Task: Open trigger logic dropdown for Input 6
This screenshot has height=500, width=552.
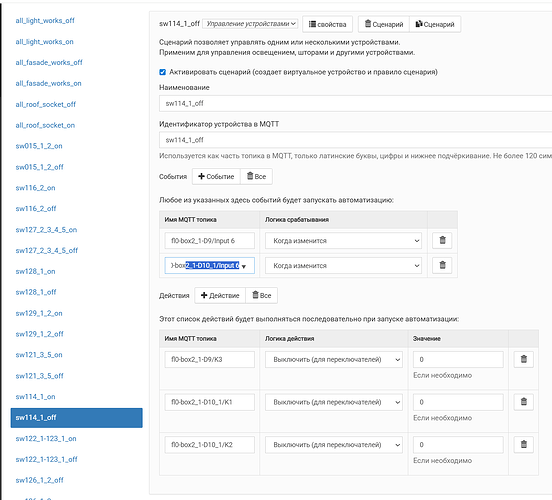Action: [x=343, y=241]
